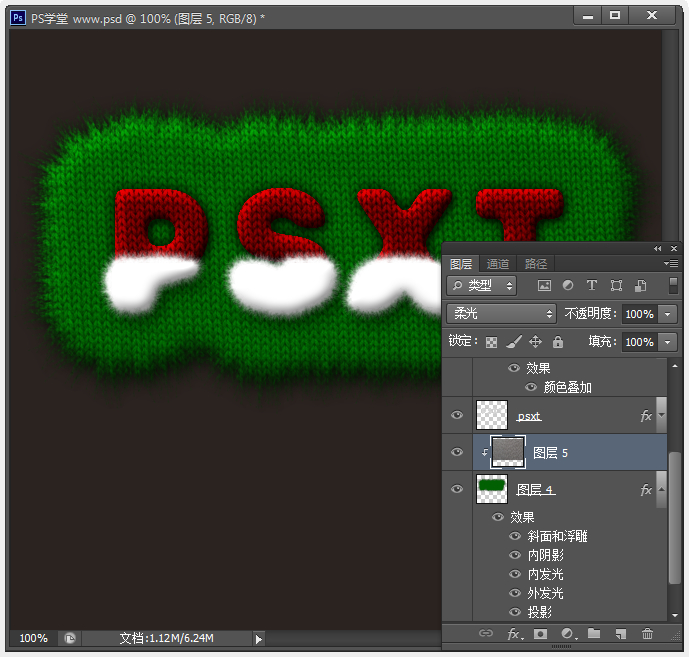689x657 pixels.
Task: Filter layers by shape layer icon
Action: pyautogui.click(x=616, y=286)
